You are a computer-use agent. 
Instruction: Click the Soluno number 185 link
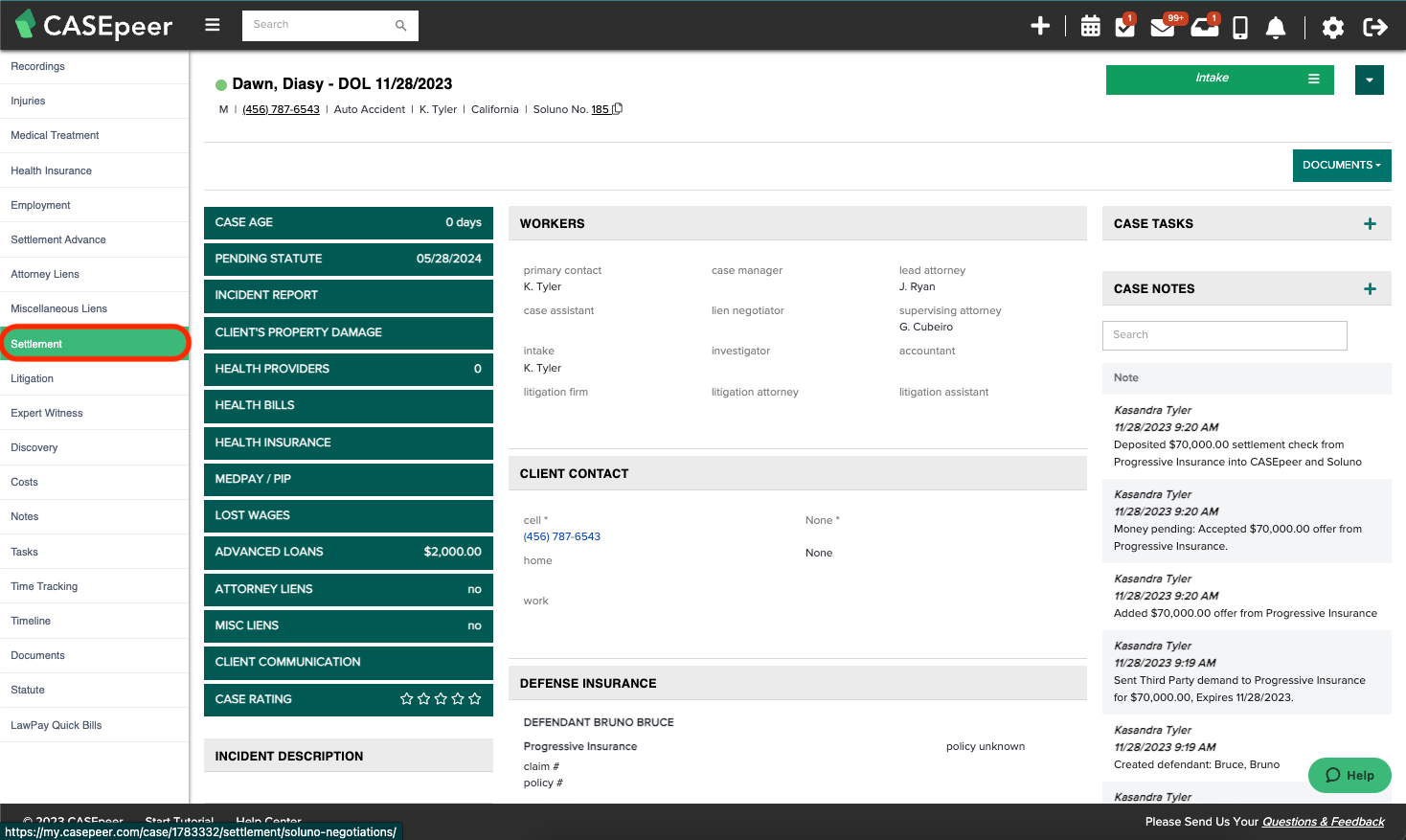[600, 109]
